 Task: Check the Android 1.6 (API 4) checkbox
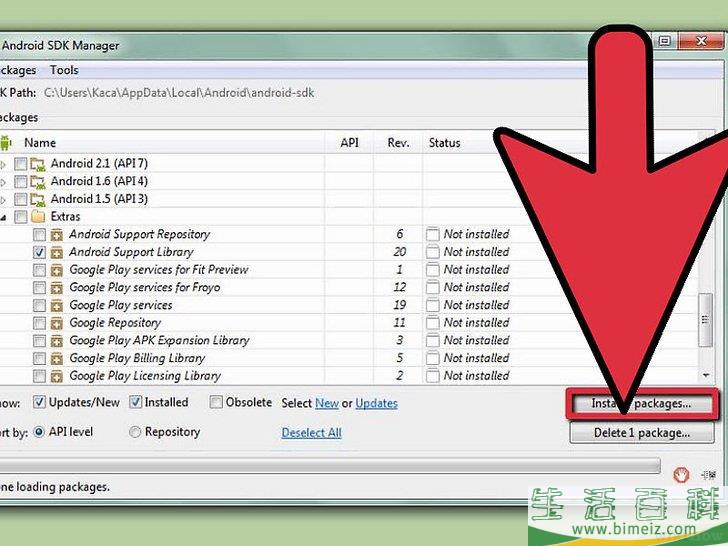click(x=20, y=182)
